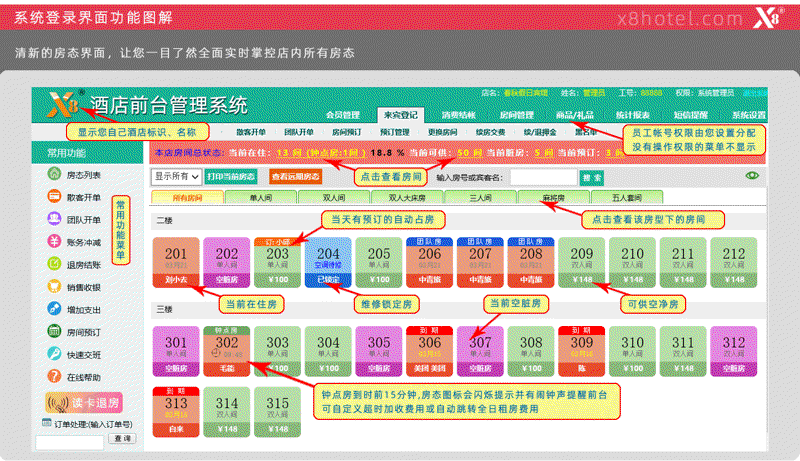Viewport: 800px width, 461px height.
Task: Click the clock icon on room 302
Action: (x=216, y=353)
